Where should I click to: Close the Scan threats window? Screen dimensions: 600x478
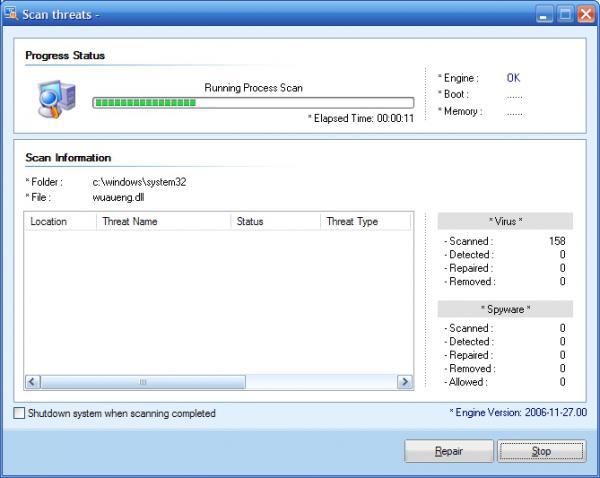[x=586, y=15]
